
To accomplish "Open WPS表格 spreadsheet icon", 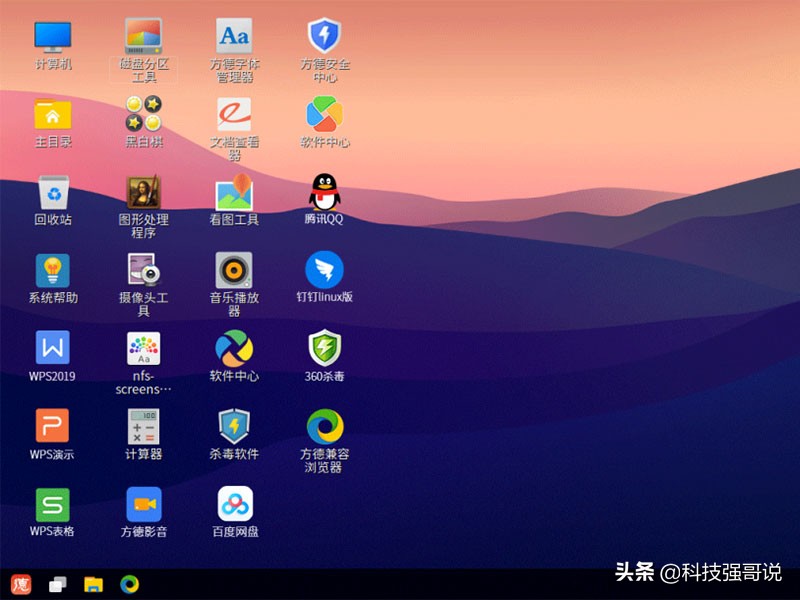I will tap(53, 505).
